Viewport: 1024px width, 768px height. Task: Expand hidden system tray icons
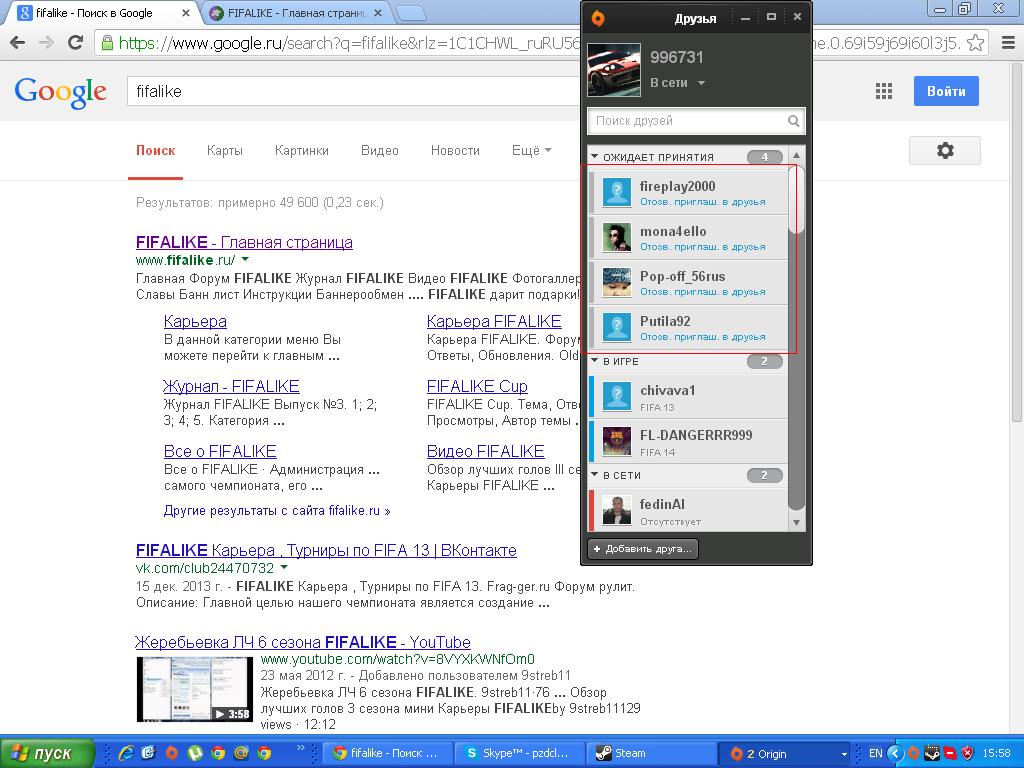pyautogui.click(x=895, y=753)
